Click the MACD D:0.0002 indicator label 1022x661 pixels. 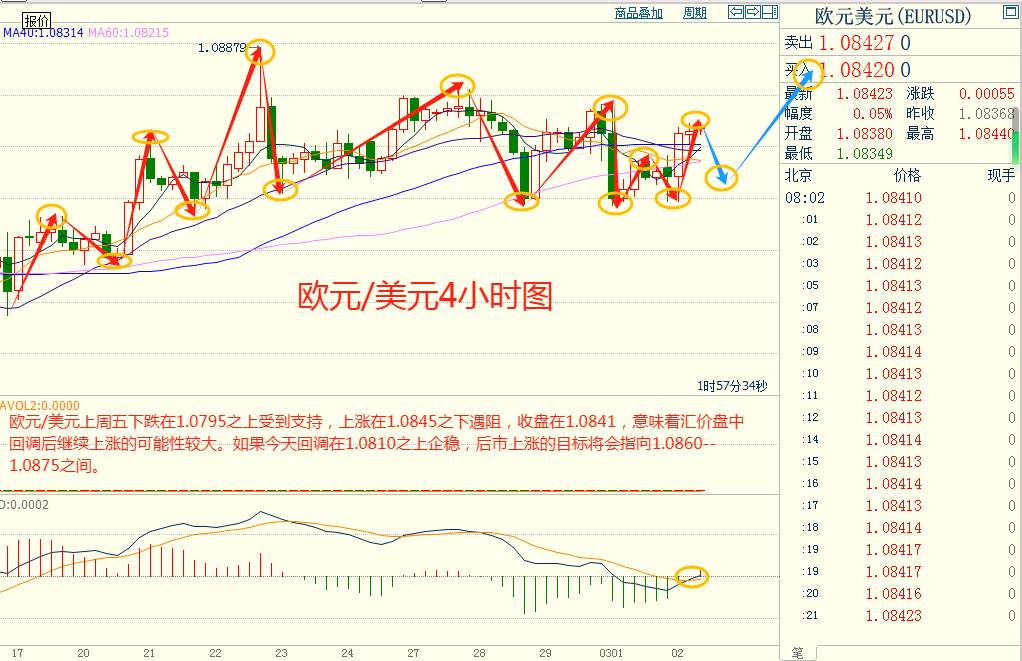24,505
